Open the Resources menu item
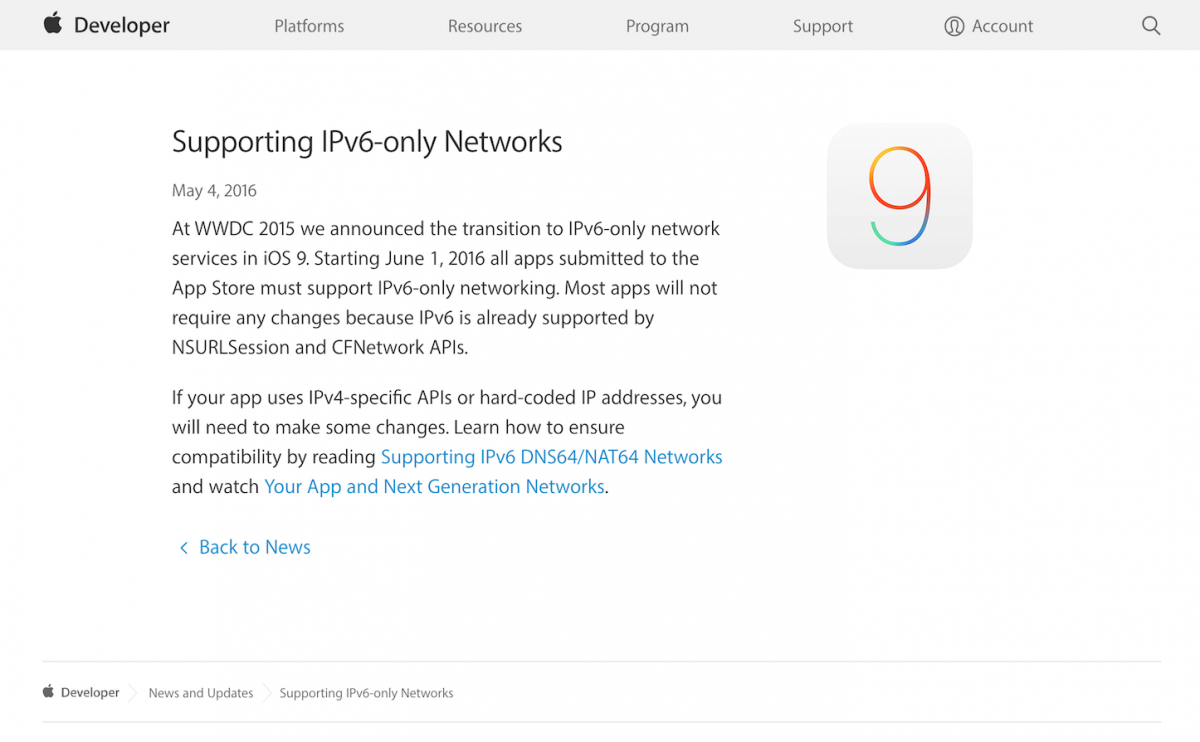1200x742 pixels. pyautogui.click(x=485, y=26)
